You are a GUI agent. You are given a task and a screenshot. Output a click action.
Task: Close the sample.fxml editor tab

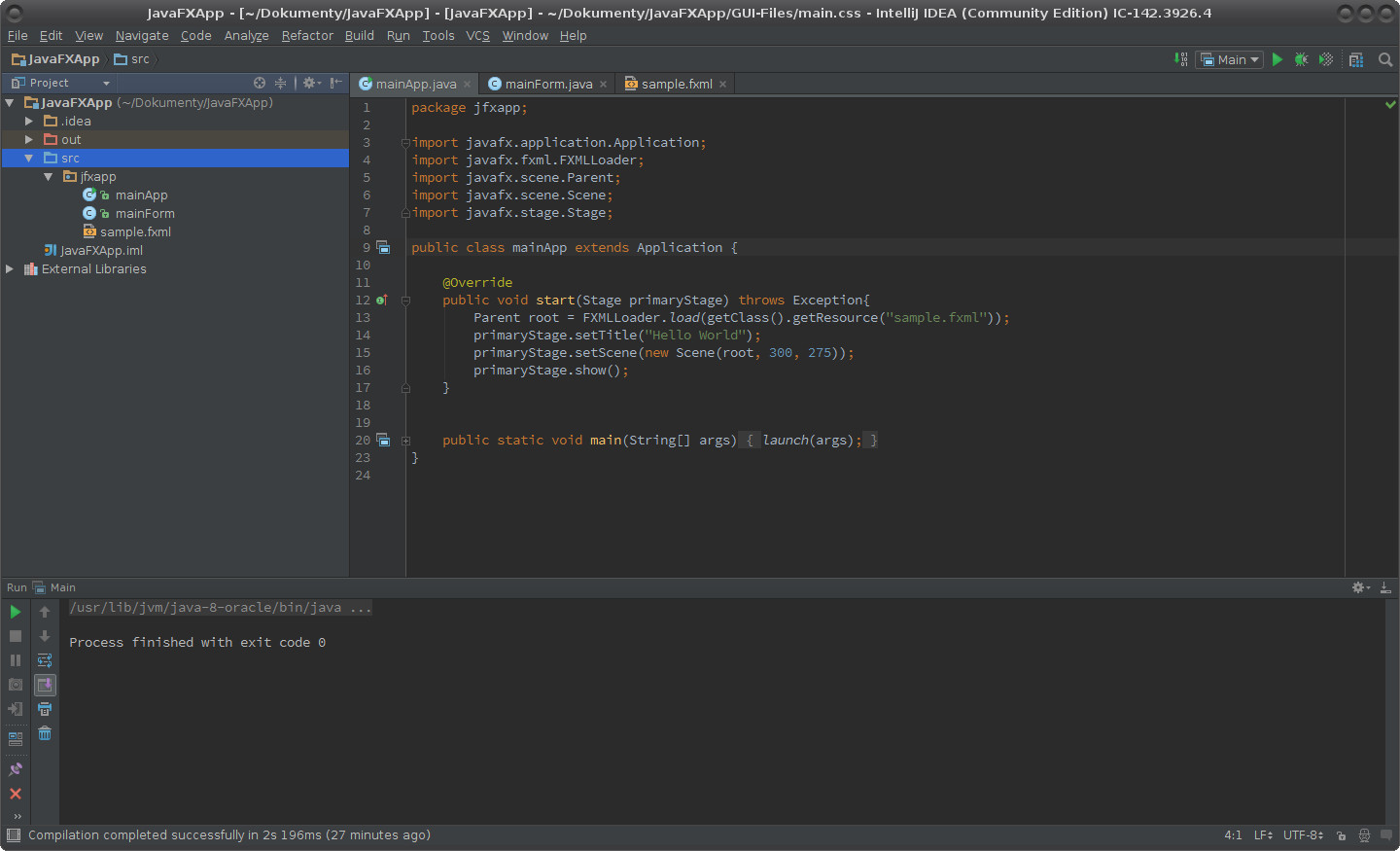click(x=722, y=85)
